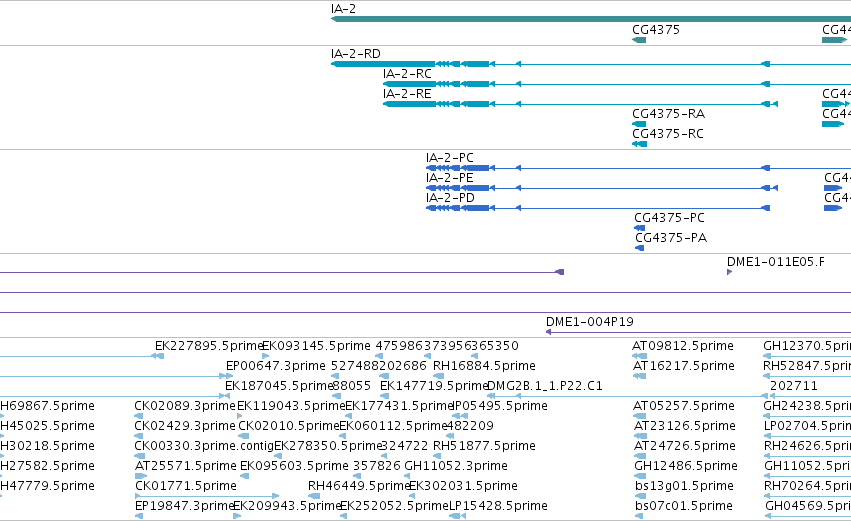Select the IA-2-PE coding feature
Image resolution: width=851 pixels, height=521 pixels.
click(449, 178)
